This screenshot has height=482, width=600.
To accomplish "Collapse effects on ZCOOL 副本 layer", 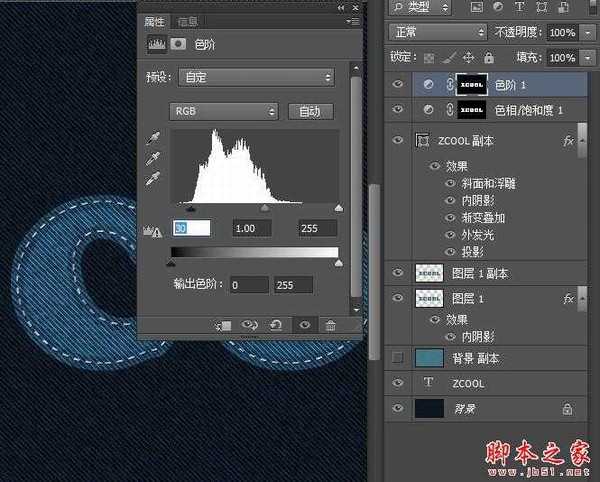I will 582,141.
